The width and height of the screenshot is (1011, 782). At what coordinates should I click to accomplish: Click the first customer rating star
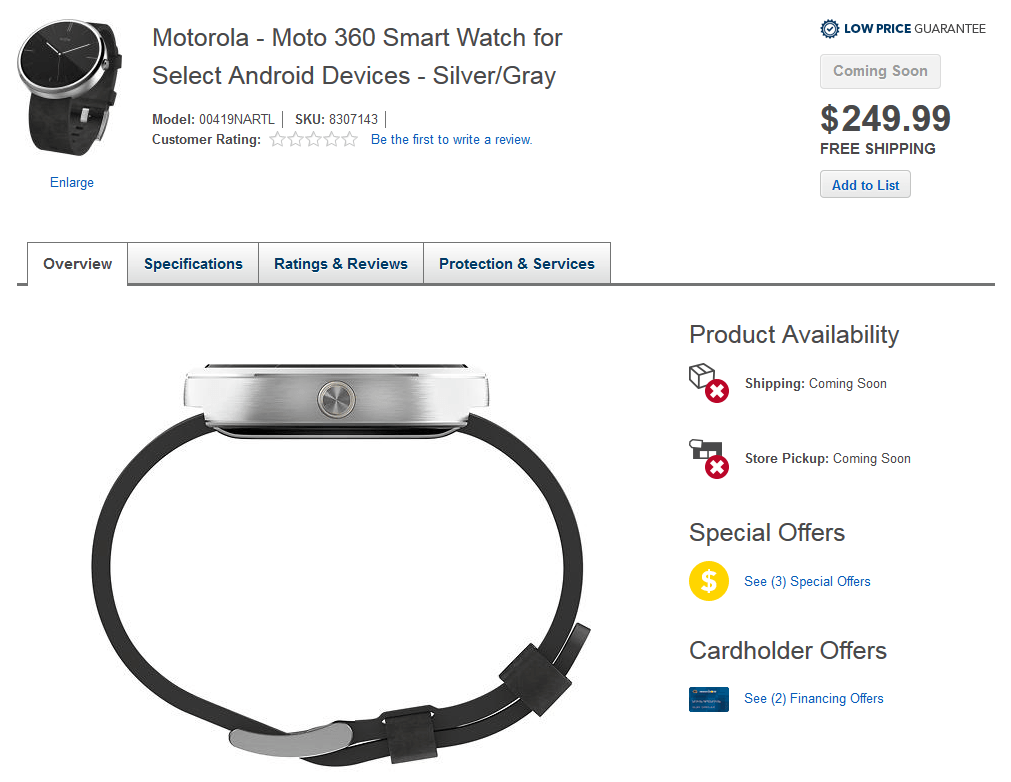[x=277, y=139]
